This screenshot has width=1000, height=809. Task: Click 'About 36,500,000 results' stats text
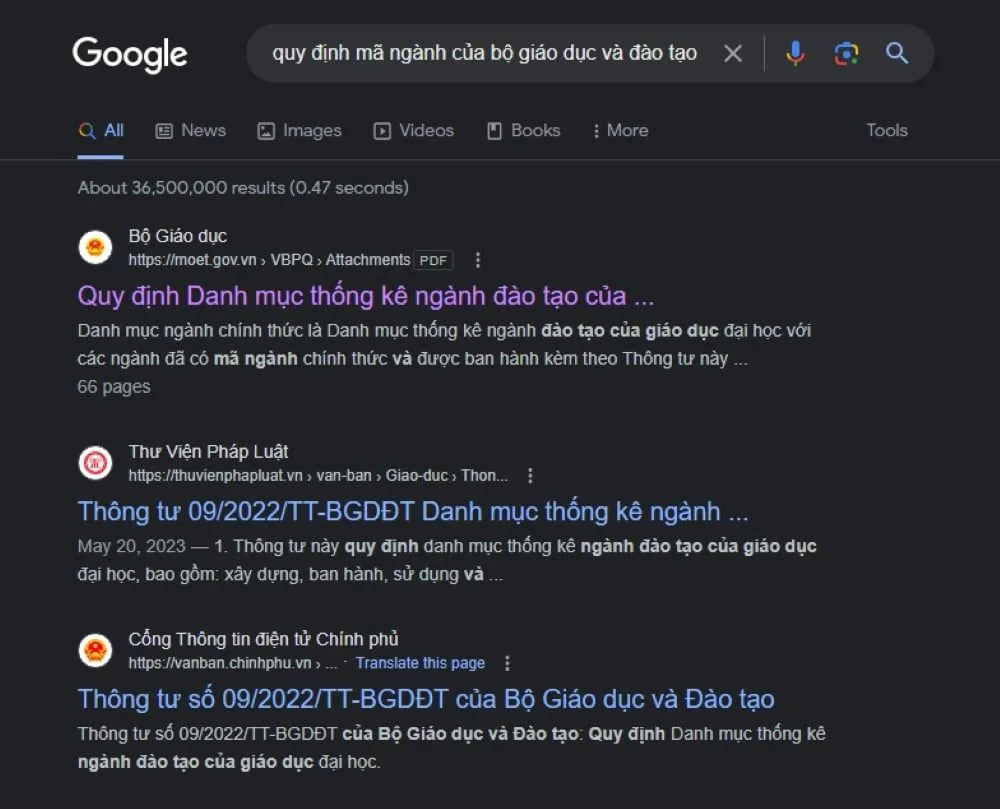pos(243,187)
